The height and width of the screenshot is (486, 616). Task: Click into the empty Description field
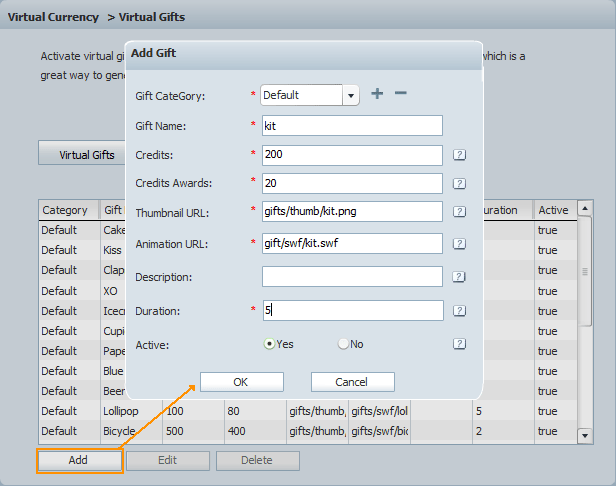coord(351,276)
